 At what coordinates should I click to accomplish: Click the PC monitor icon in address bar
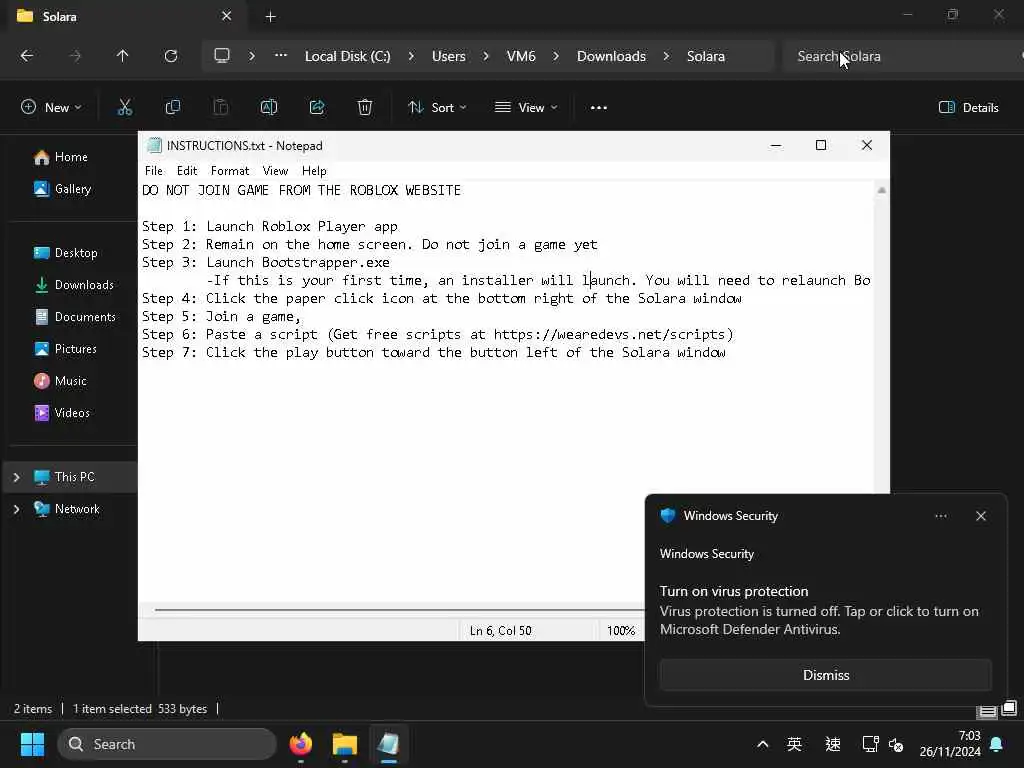click(222, 56)
